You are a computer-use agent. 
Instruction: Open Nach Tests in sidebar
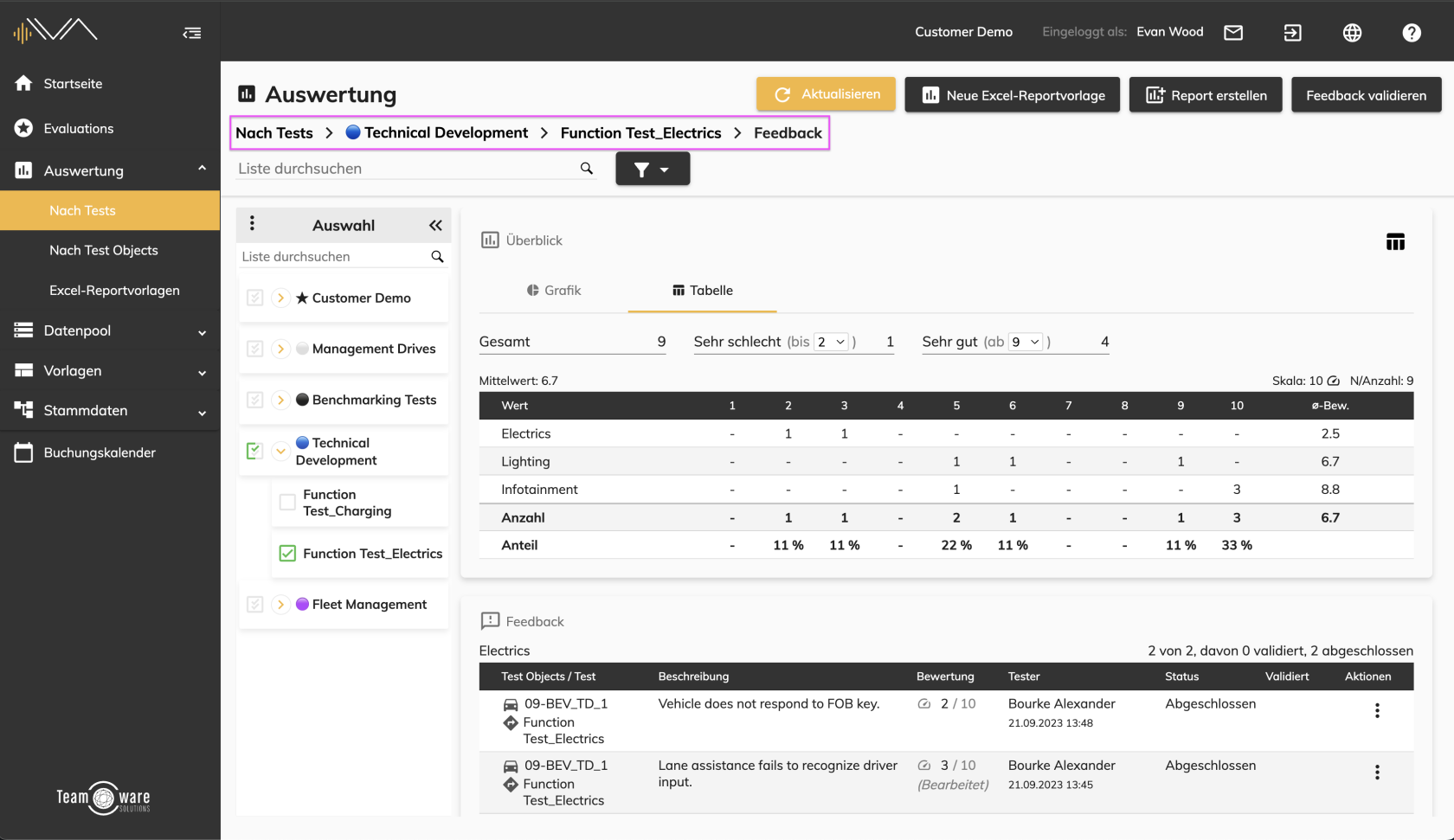point(110,210)
